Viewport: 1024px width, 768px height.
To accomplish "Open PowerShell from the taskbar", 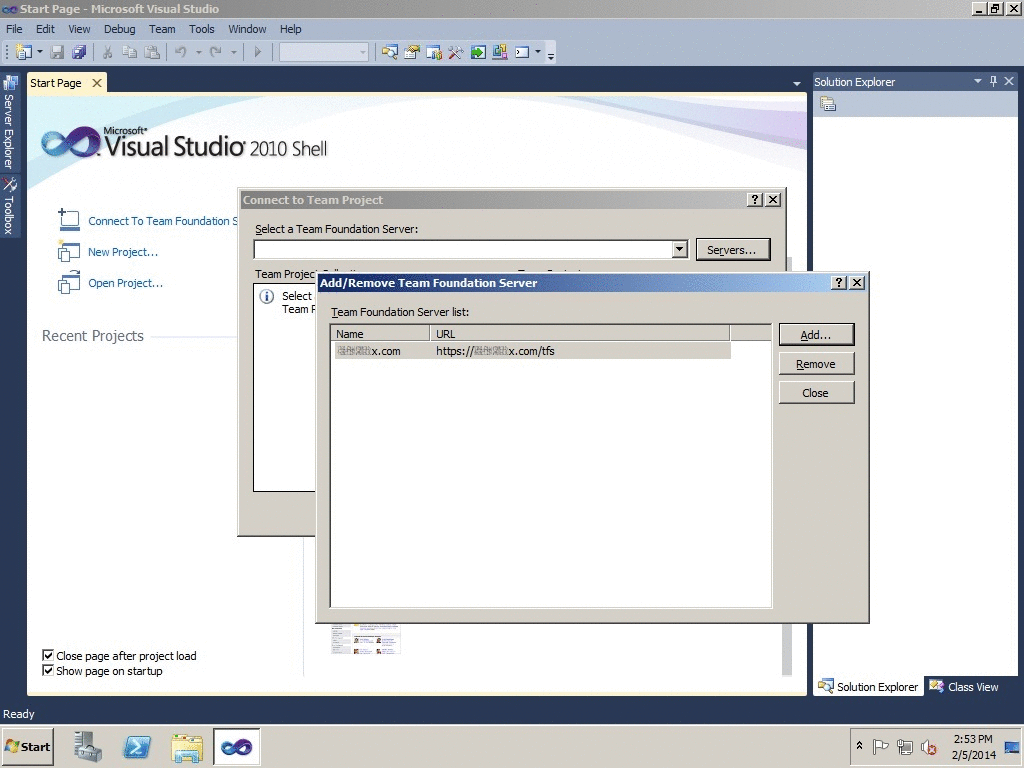I will (x=136, y=747).
